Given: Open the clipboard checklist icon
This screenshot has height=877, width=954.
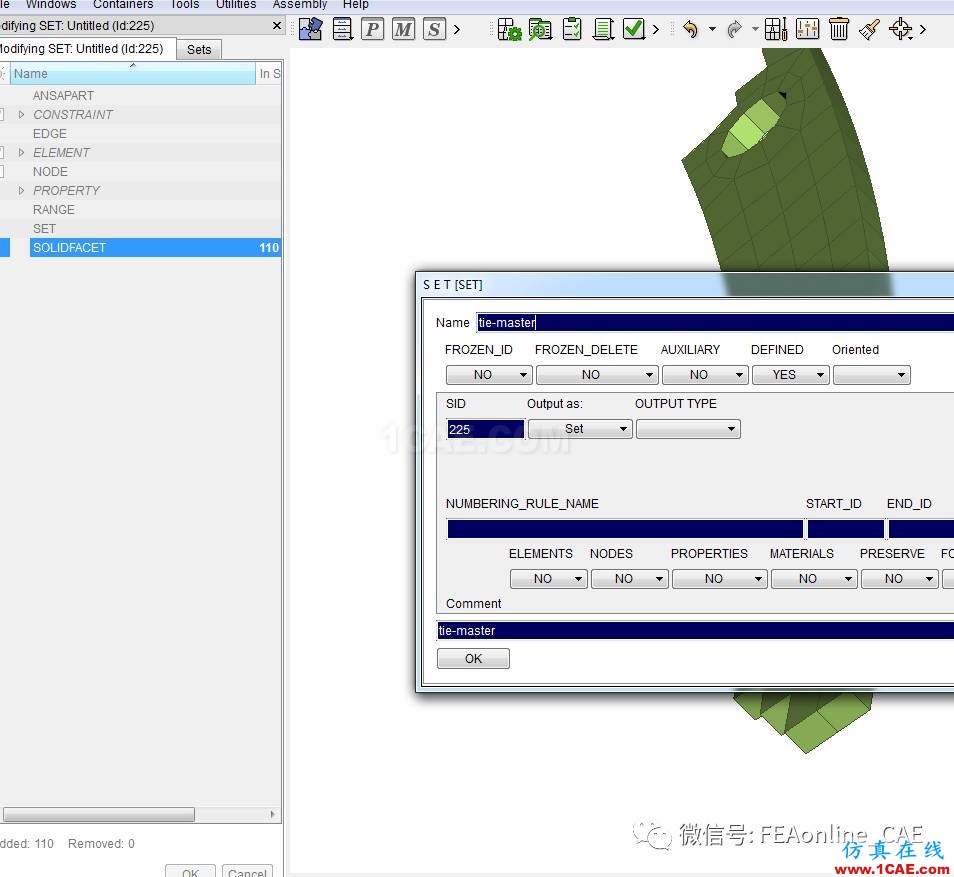Looking at the screenshot, I should [x=572, y=29].
